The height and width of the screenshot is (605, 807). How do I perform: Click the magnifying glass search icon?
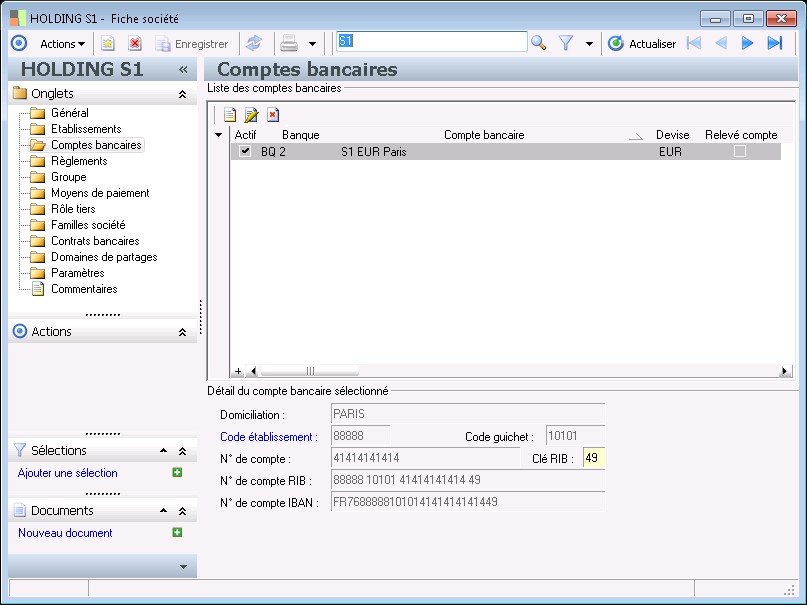pos(538,43)
